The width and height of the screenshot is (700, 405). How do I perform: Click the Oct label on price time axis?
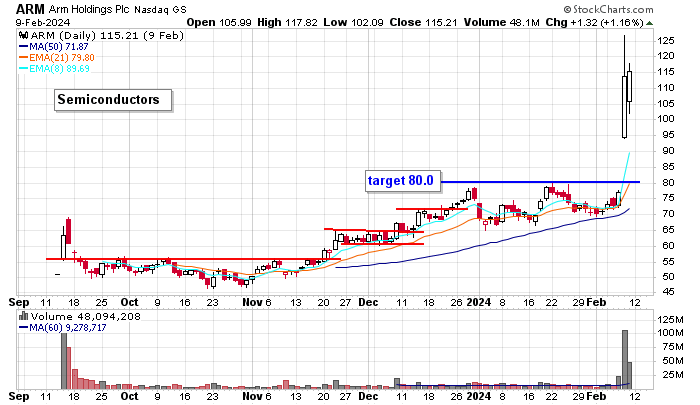click(129, 302)
